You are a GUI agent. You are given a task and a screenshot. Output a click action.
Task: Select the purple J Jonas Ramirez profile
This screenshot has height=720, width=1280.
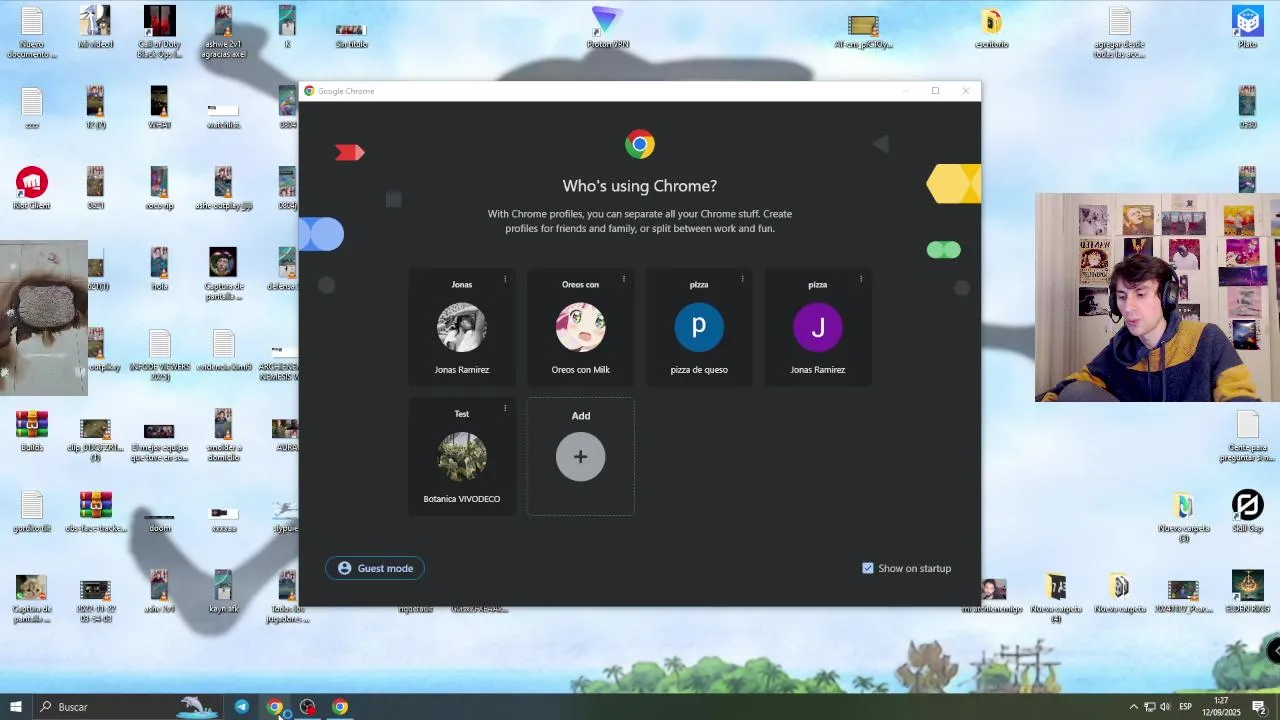(818, 327)
